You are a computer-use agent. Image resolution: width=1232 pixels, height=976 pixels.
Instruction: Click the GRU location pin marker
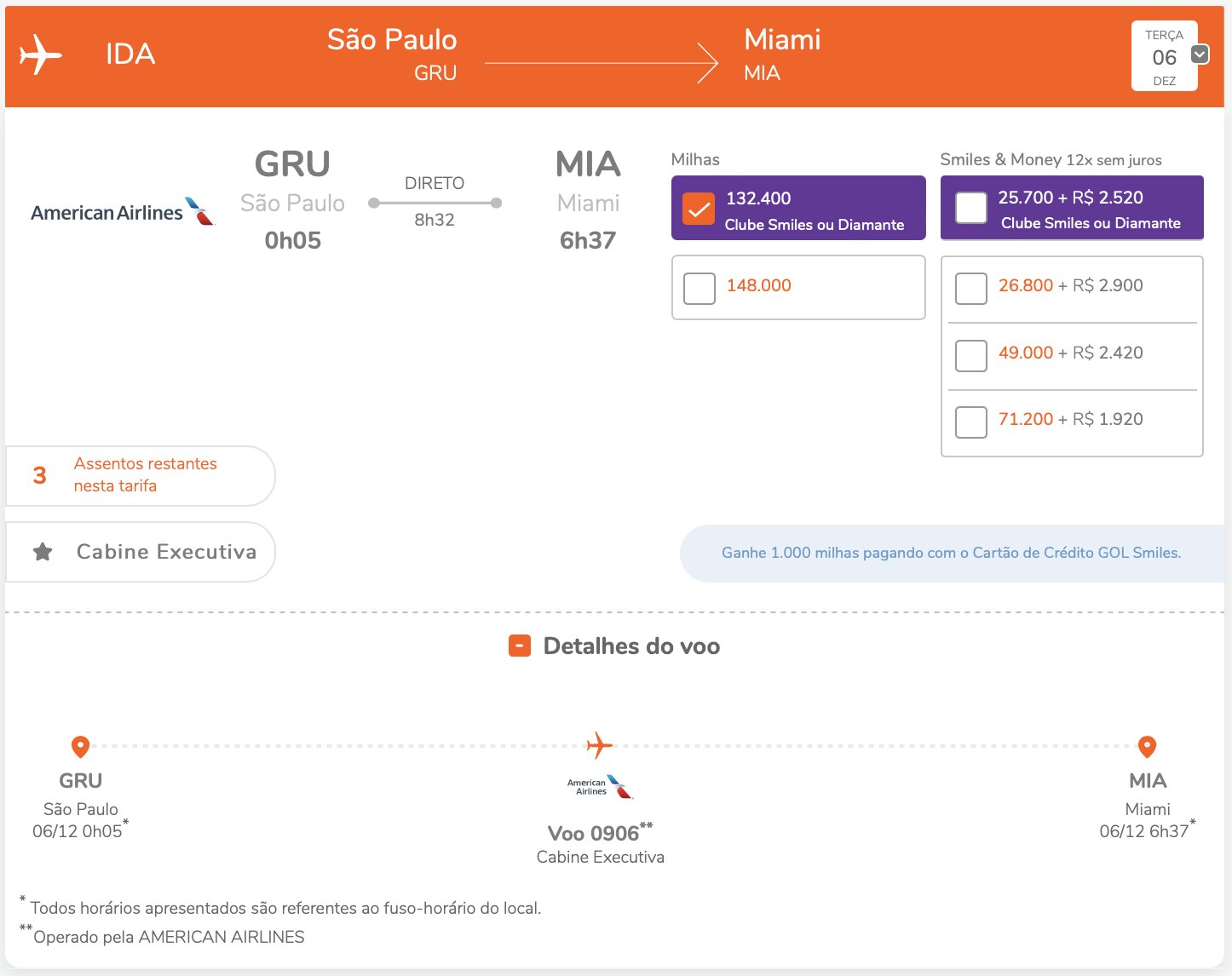[x=80, y=747]
